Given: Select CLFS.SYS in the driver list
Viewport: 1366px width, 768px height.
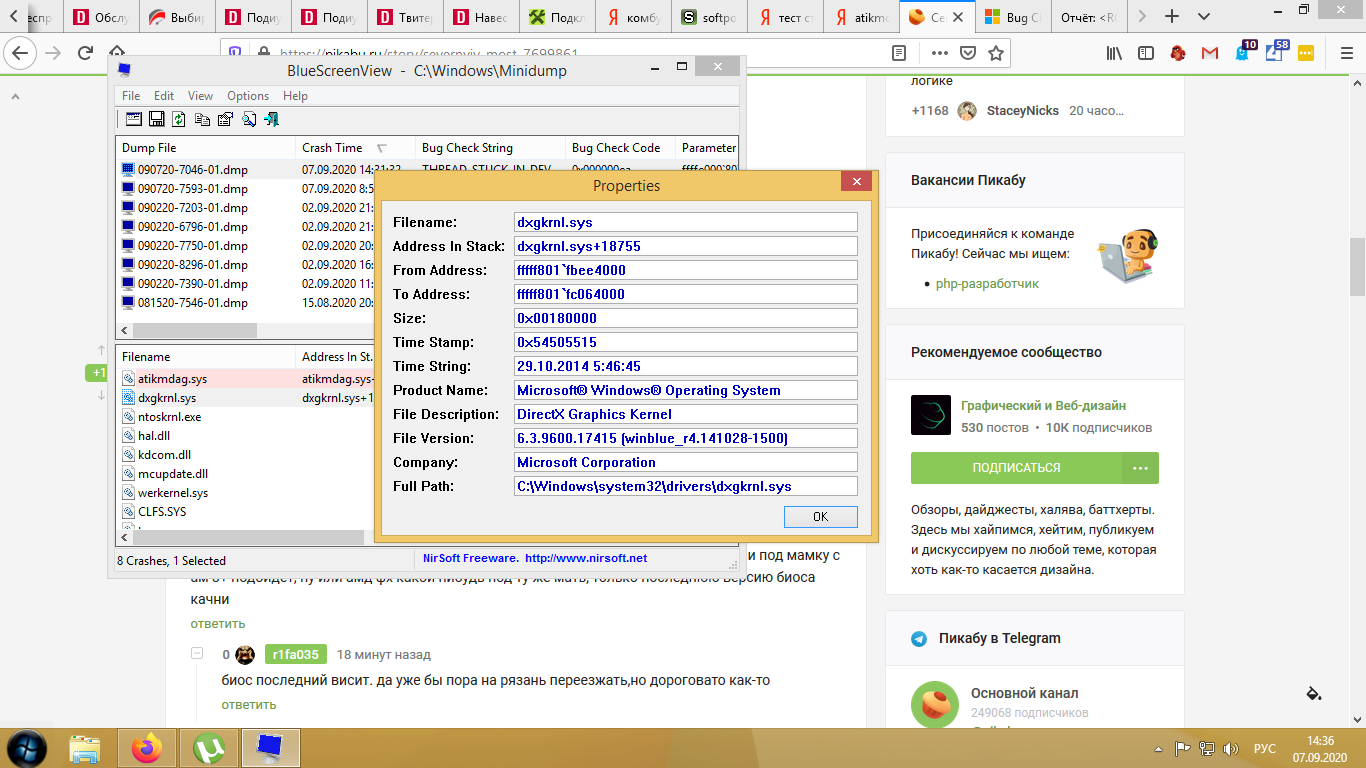Looking at the screenshot, I should [x=162, y=512].
